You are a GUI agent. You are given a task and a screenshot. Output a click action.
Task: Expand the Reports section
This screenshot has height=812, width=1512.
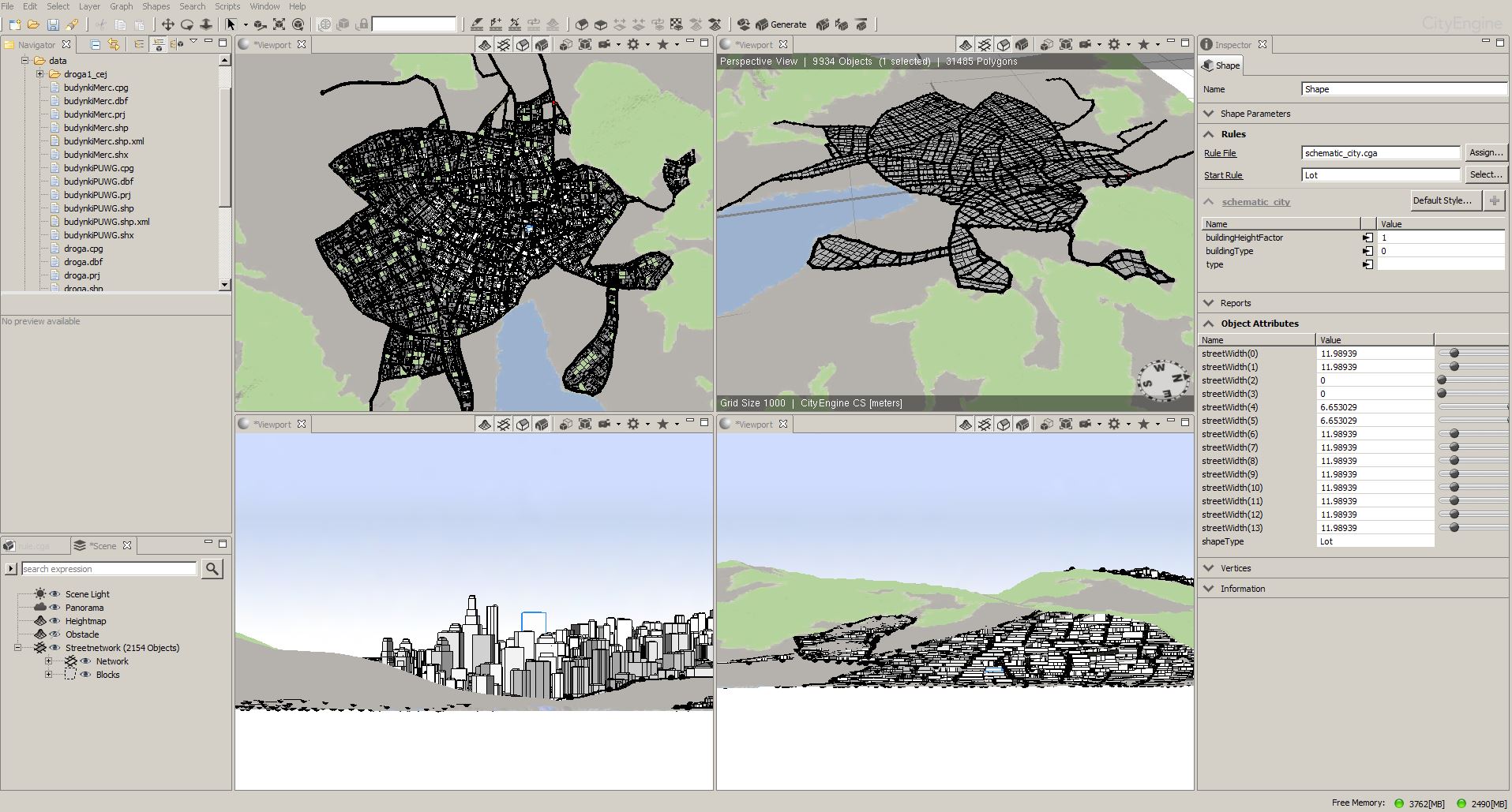(x=1209, y=303)
